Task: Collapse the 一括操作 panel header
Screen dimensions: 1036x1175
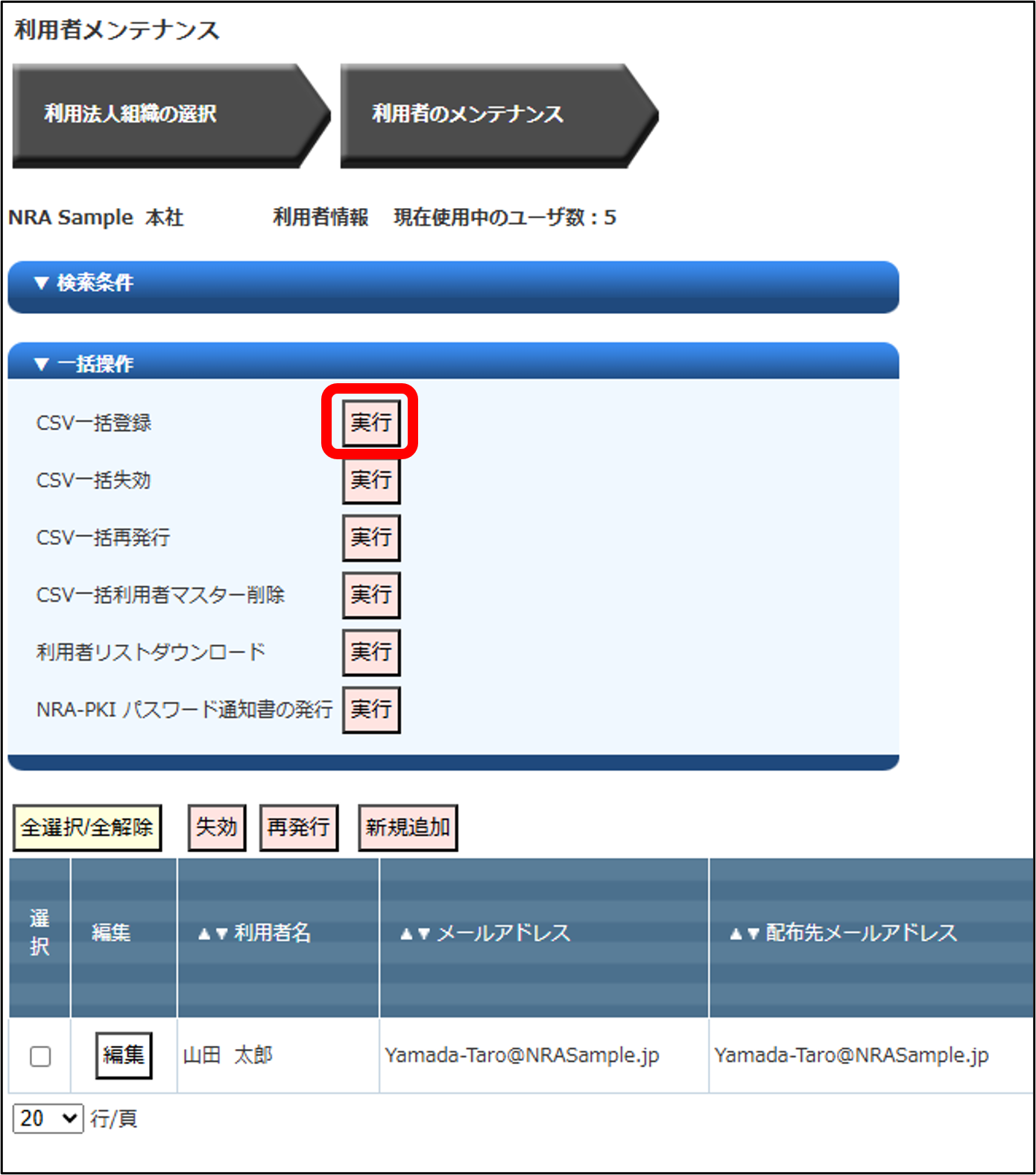Action: [83, 364]
